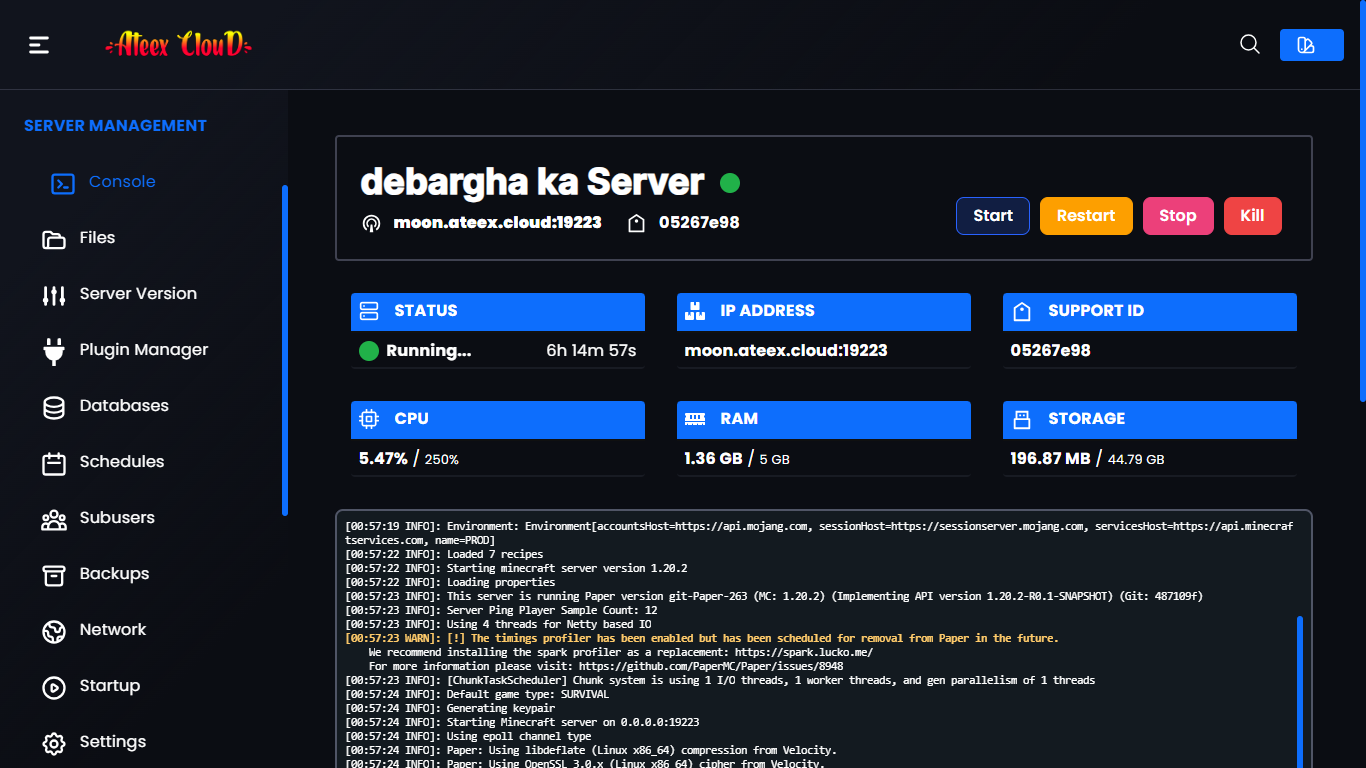Click the Ateex Cloud logo
The image size is (1366, 768).
click(179, 45)
